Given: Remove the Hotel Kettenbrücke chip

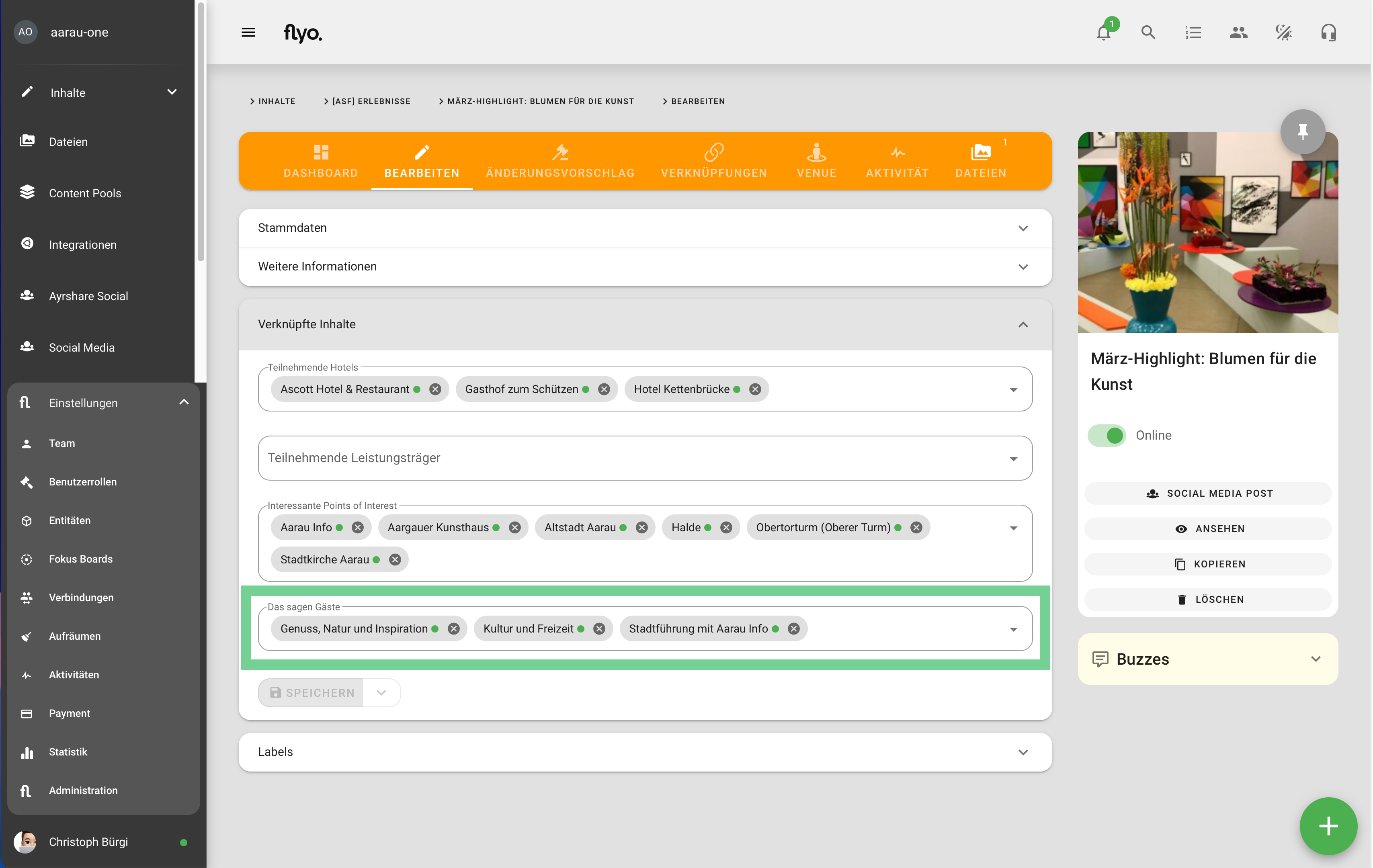Looking at the screenshot, I should coord(755,389).
